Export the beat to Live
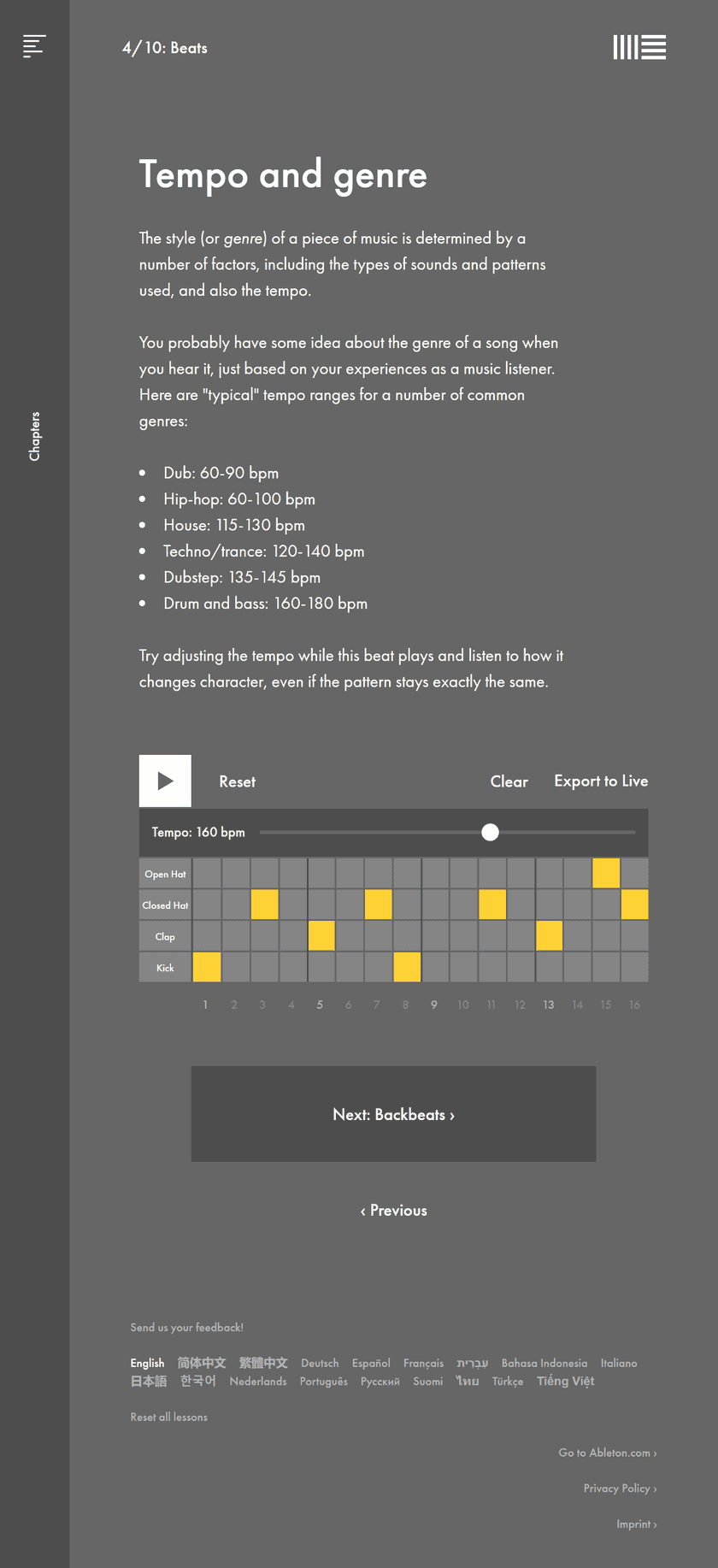718x1568 pixels. (601, 781)
